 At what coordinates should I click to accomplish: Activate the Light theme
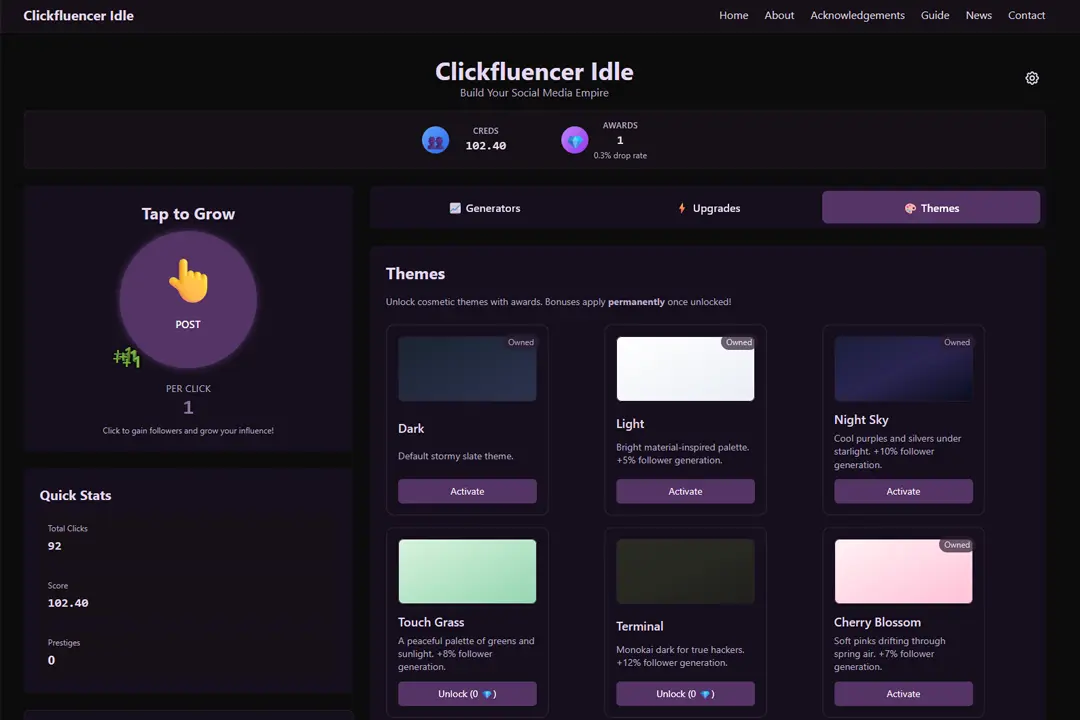click(685, 491)
